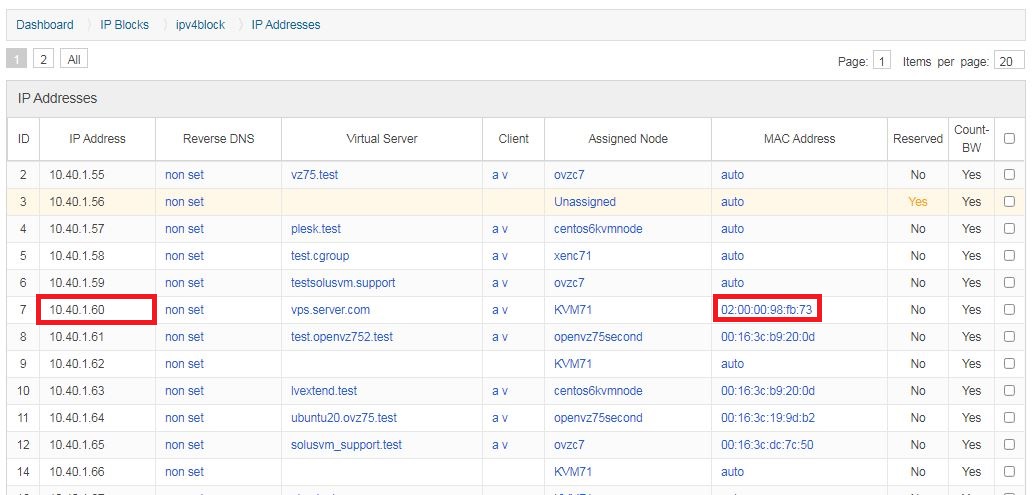Edit MAC address 02:00:00:98:fb:73
This screenshot has height=495, width=1035.
[766, 310]
